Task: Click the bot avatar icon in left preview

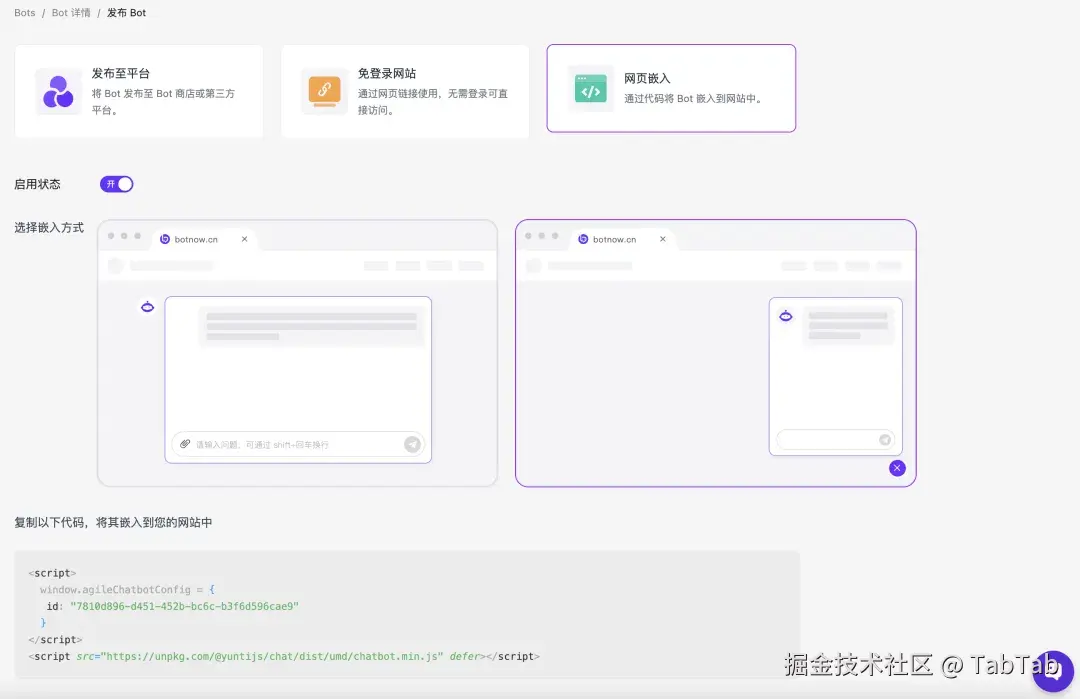Action: pos(147,307)
